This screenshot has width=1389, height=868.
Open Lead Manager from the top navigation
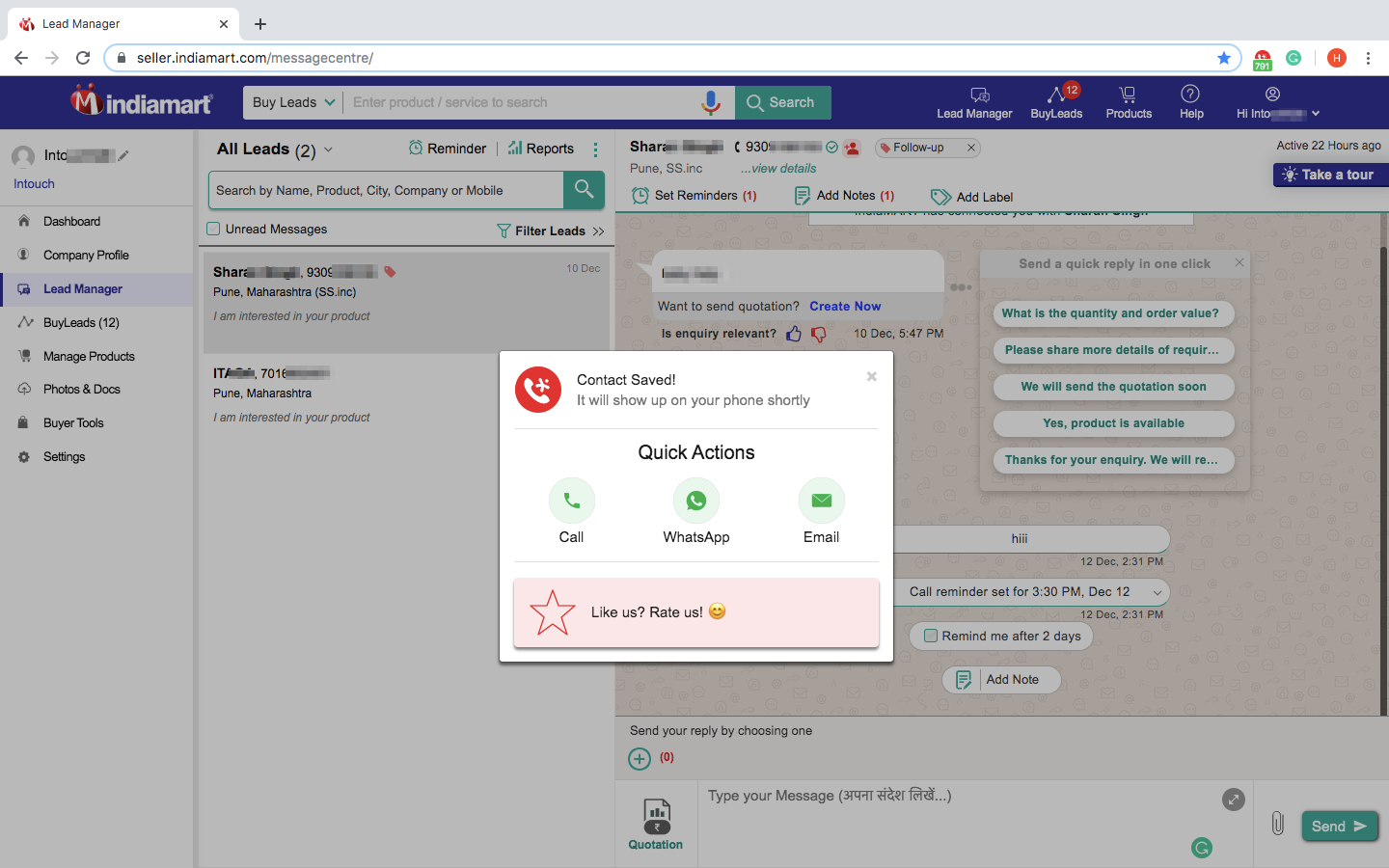click(x=974, y=102)
